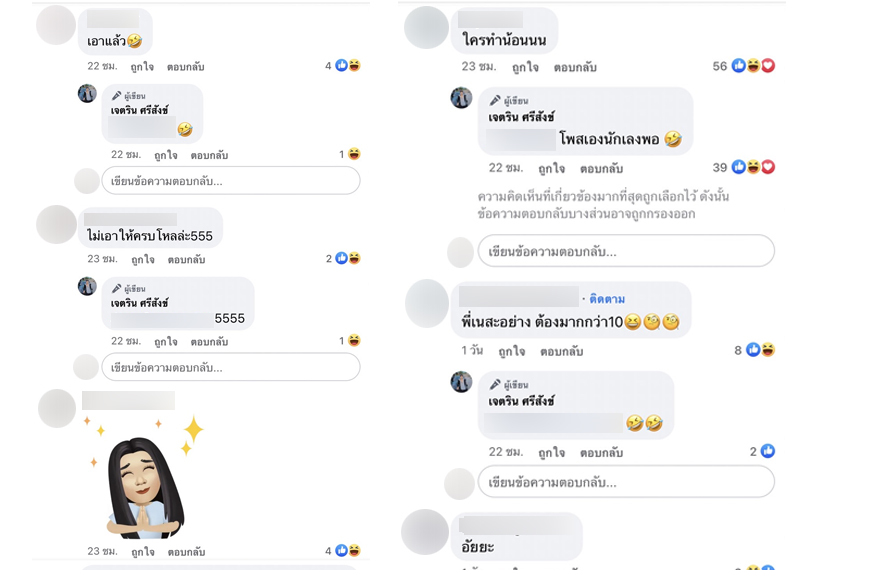Open reactions on the "ใครทำน้อนนน" comment with 56

(743, 66)
